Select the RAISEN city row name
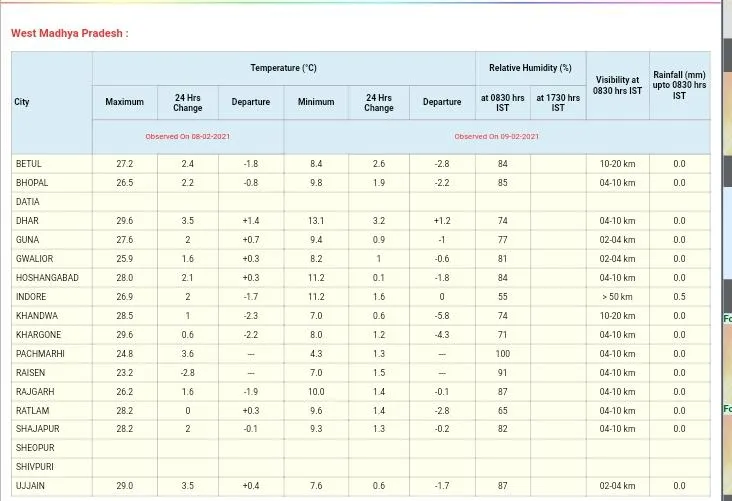The image size is (732, 501). point(30,373)
